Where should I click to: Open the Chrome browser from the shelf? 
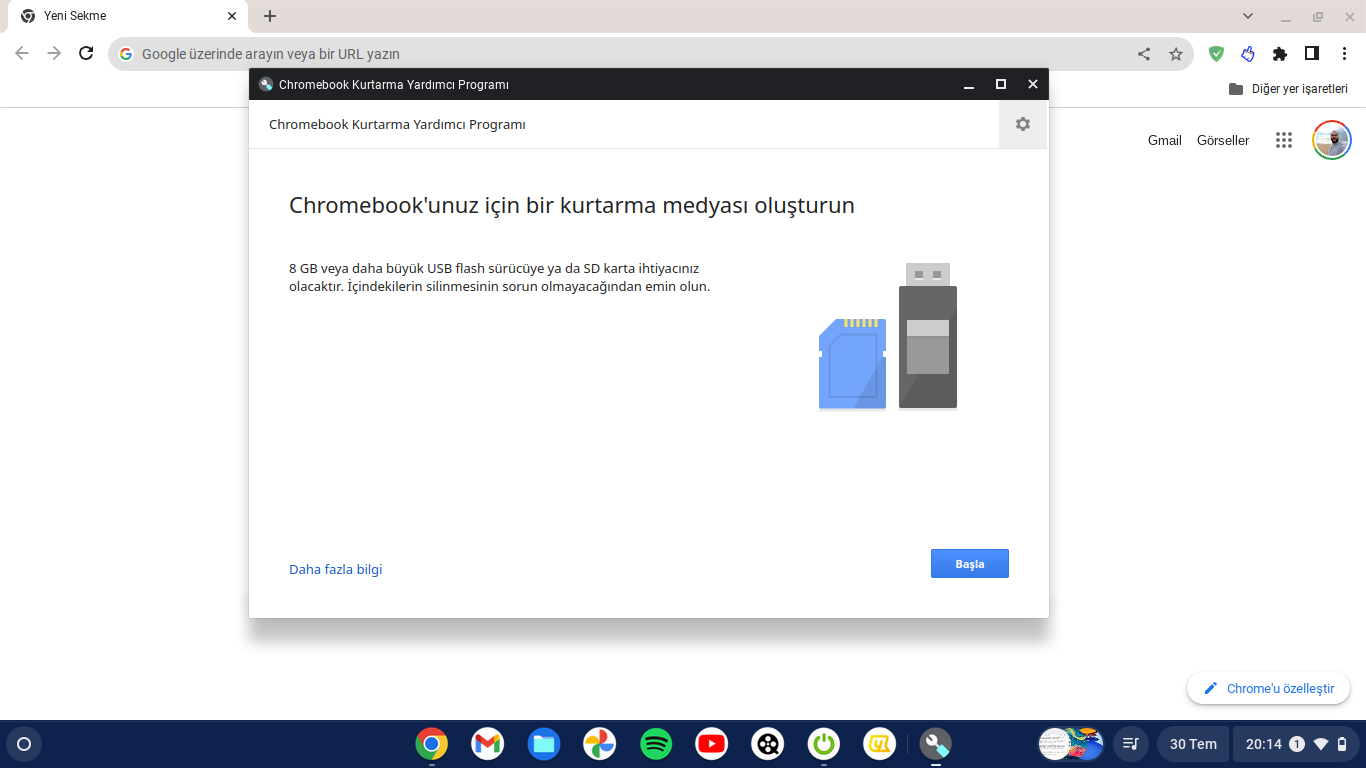click(x=432, y=744)
